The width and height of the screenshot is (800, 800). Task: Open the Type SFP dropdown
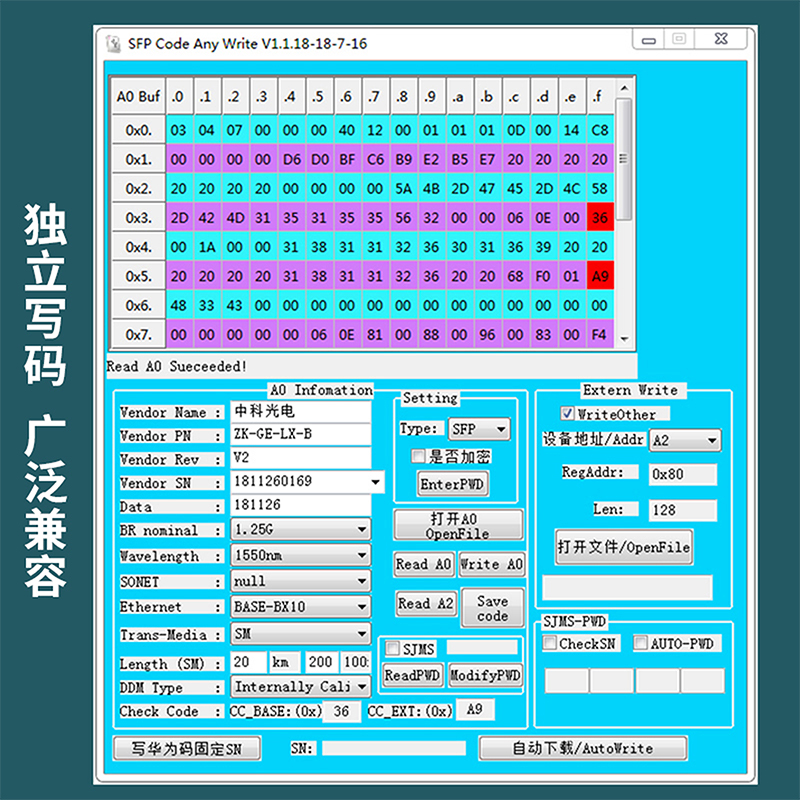[x=479, y=429]
